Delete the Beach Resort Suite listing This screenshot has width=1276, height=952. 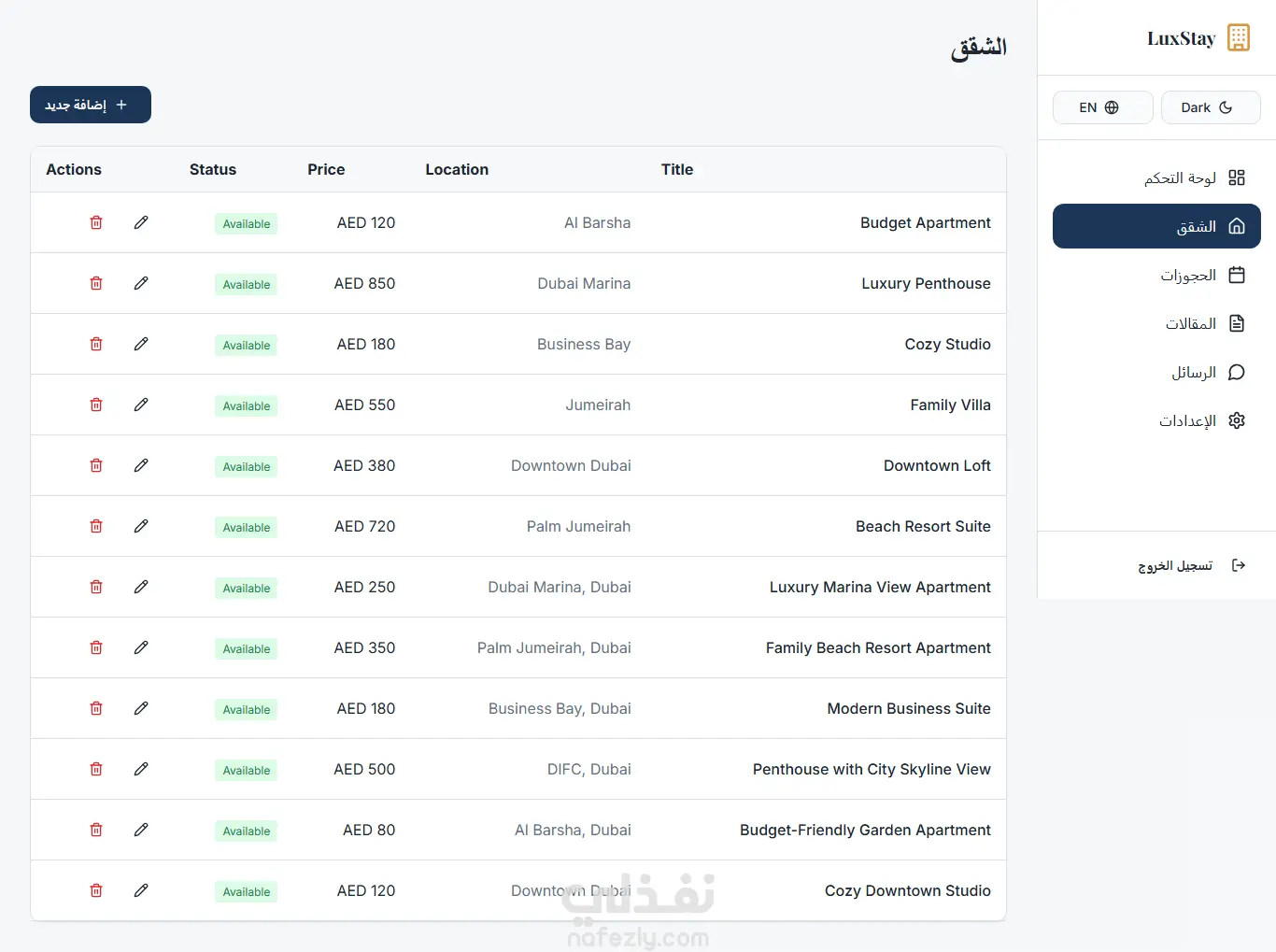[96, 526]
